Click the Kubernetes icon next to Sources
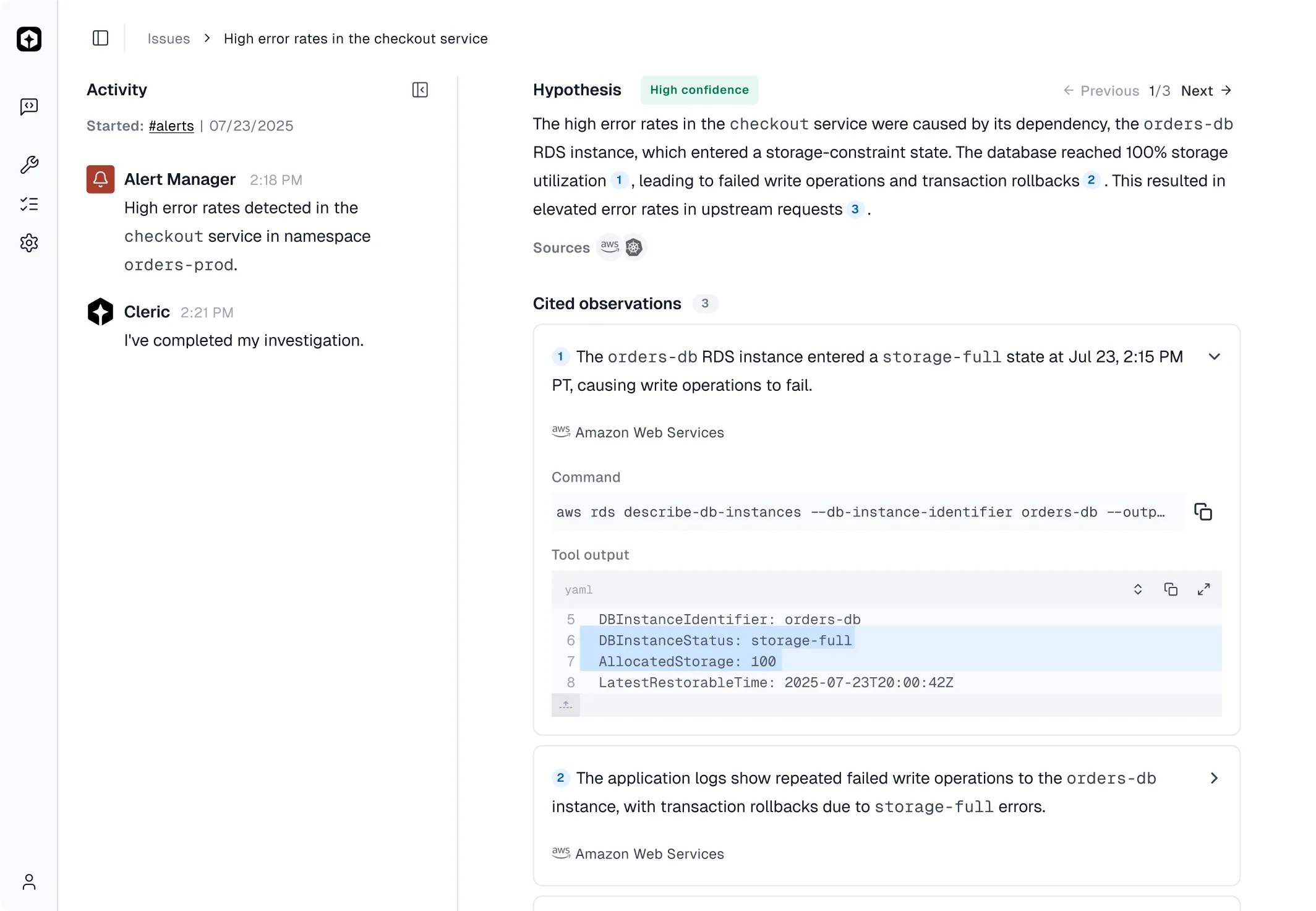Viewport: 1316px width, 911px height. (633, 247)
